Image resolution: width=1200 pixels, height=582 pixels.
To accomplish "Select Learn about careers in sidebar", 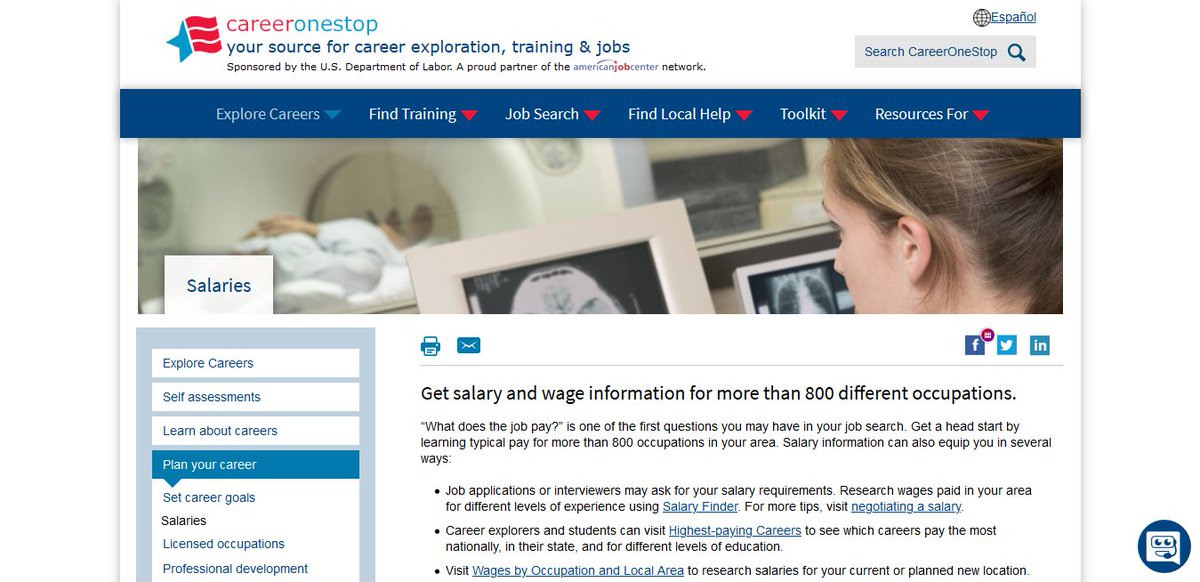I will click(x=255, y=431).
